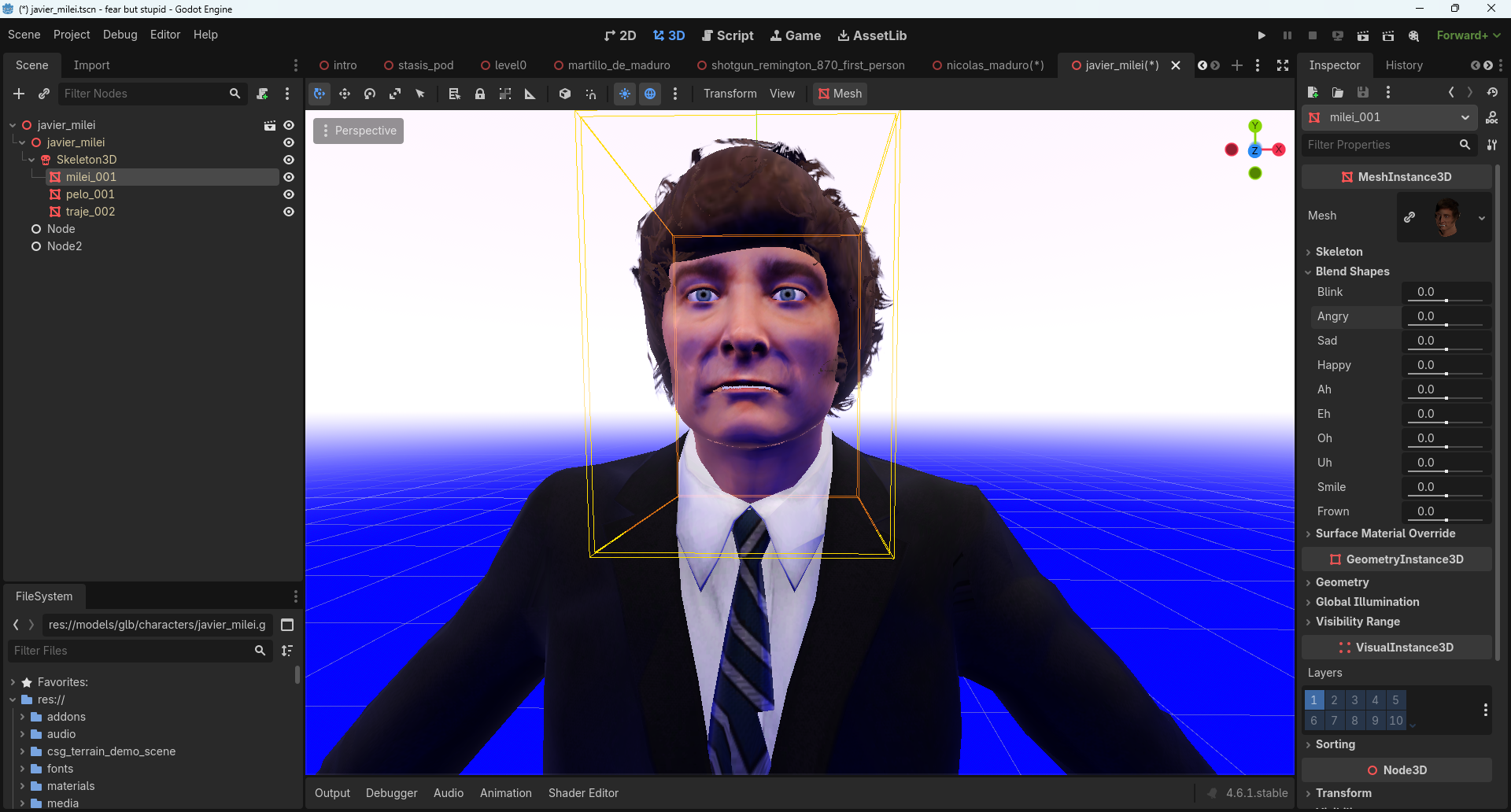Open the level0 scene tab
The height and width of the screenshot is (812, 1511).
(x=504, y=65)
